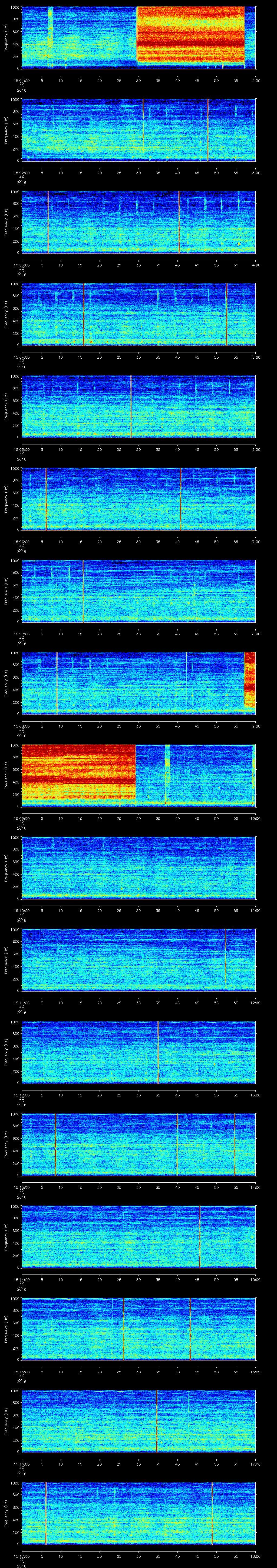
Task: Click the 15:15:00 start time label
Action: point(22,1371)
